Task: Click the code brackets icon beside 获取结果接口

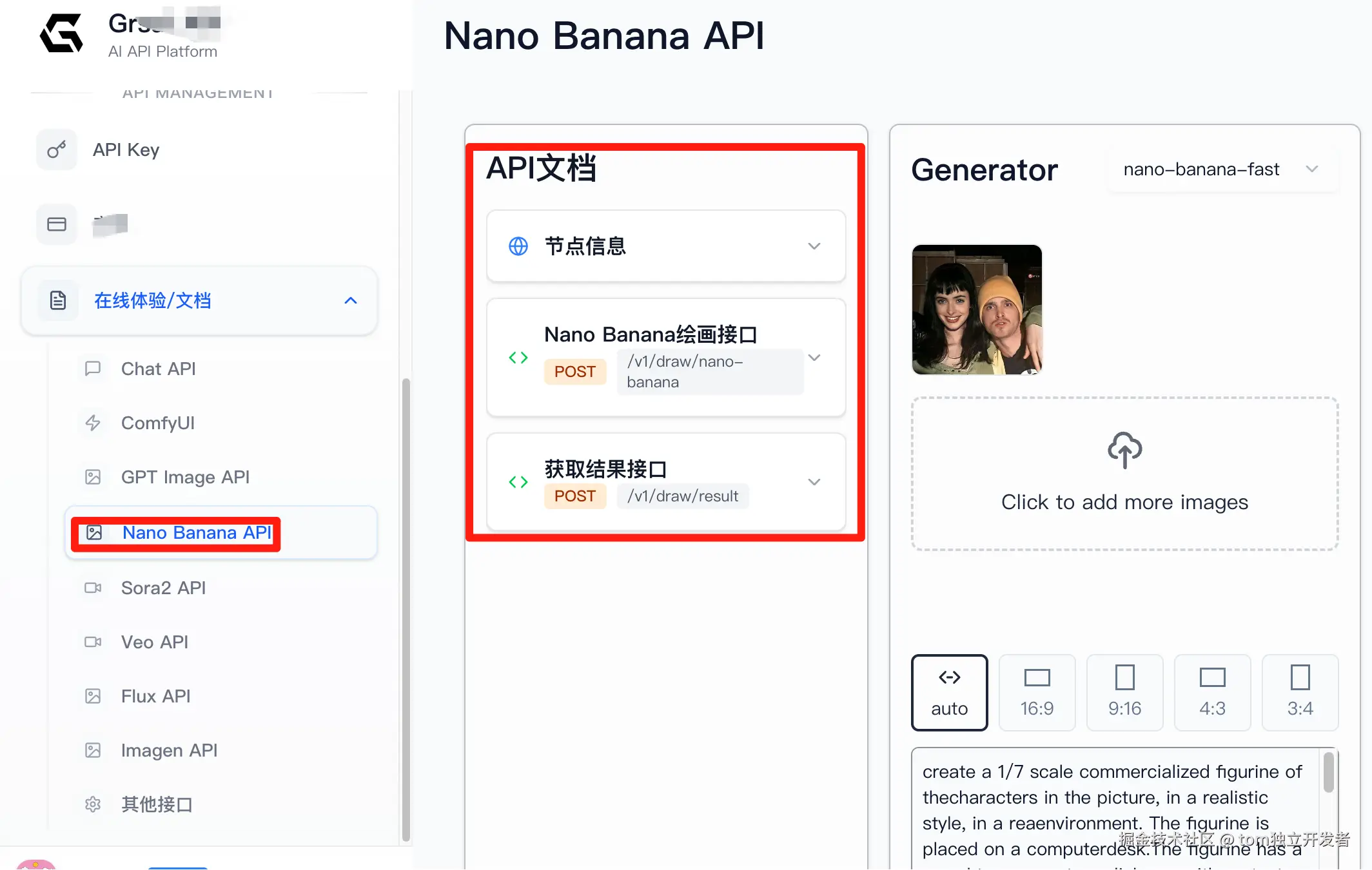Action: click(518, 482)
